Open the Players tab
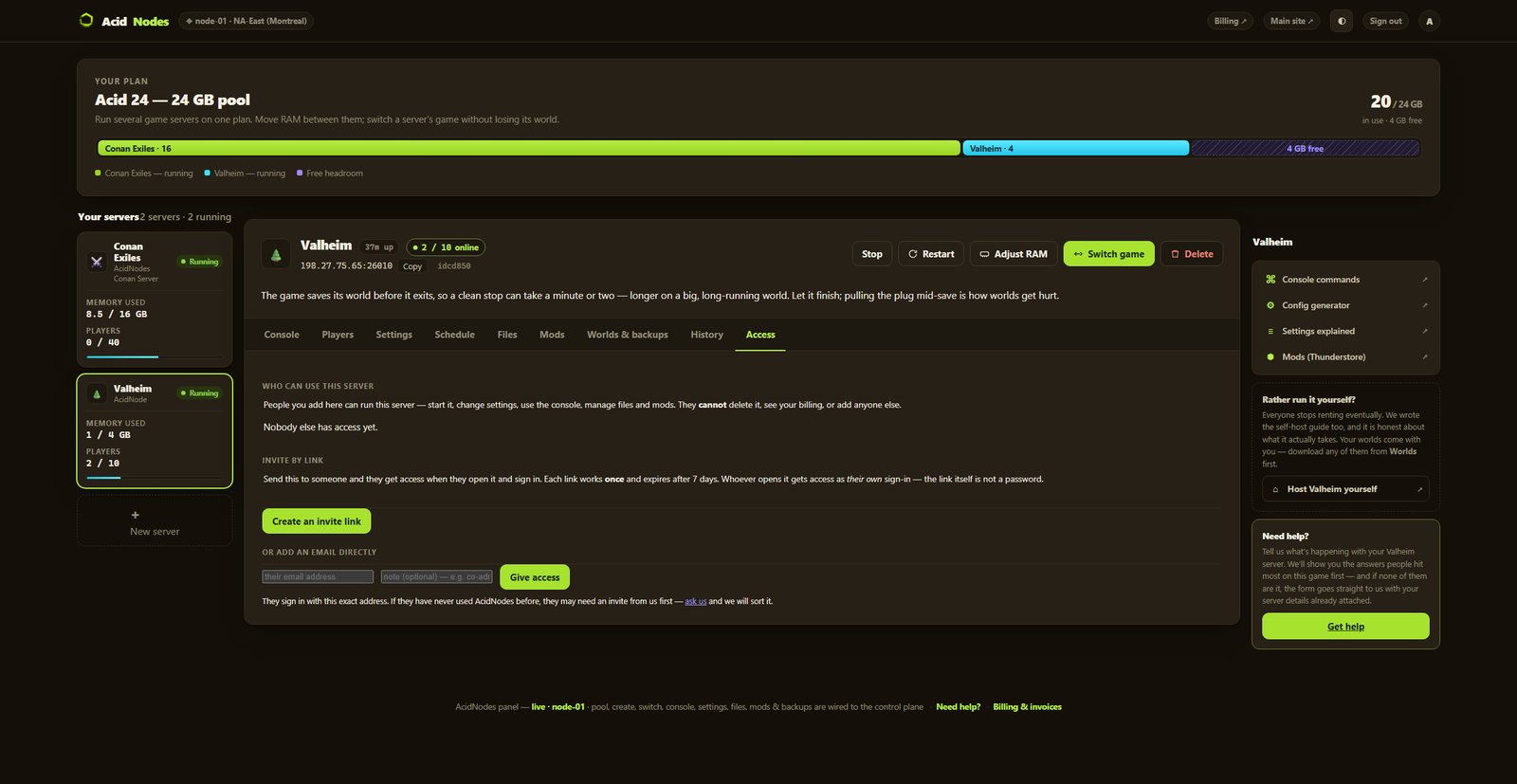The width and height of the screenshot is (1517, 784). point(338,335)
